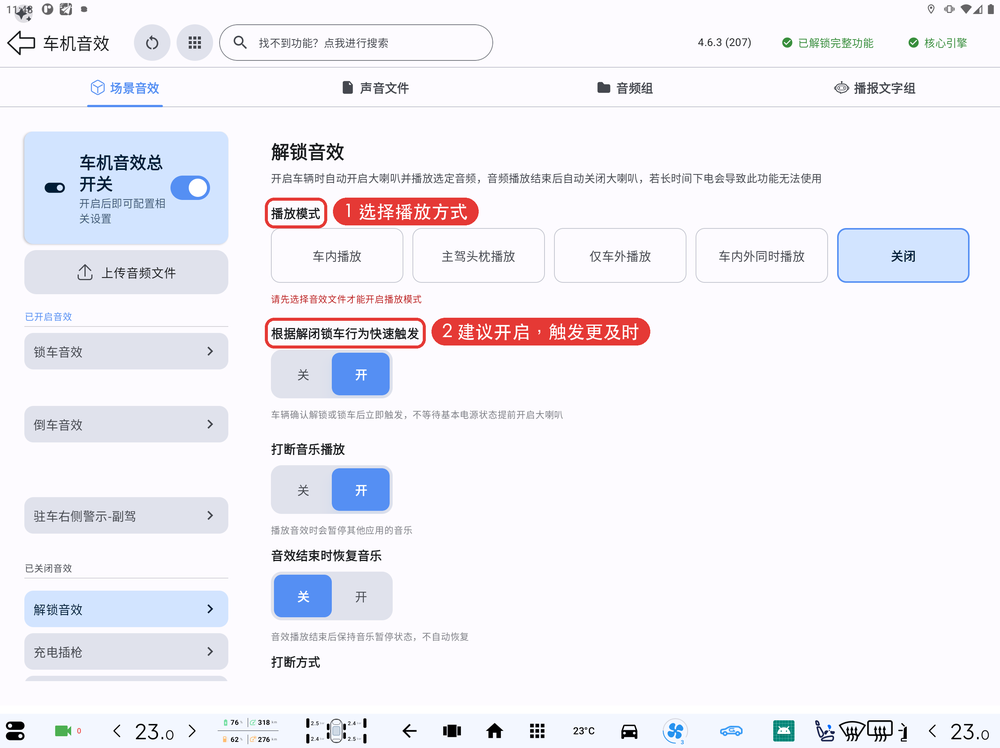Open 驻车右侧警示-副驾 row

pos(126,515)
